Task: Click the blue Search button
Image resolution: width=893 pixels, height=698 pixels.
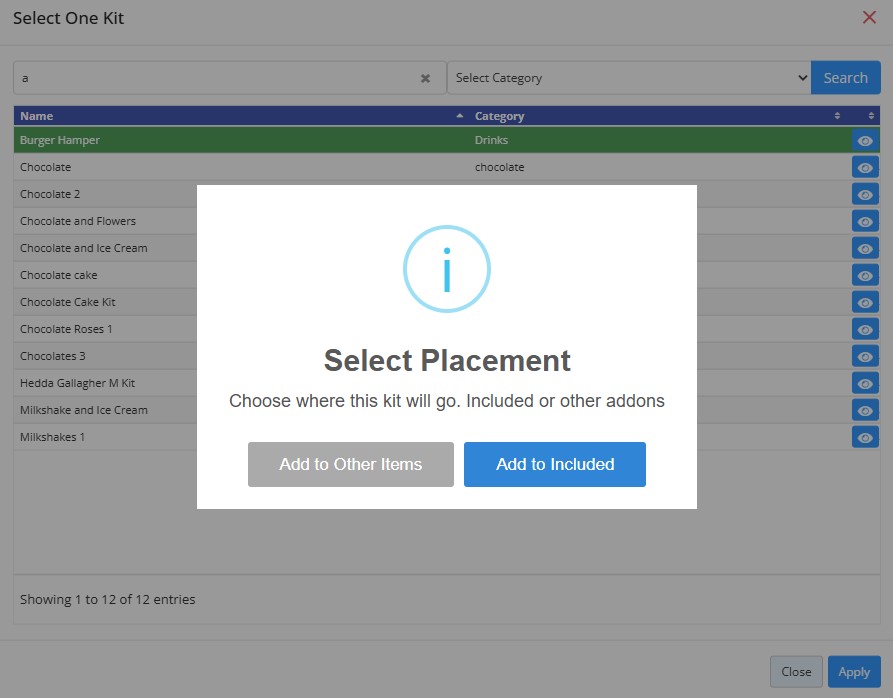Action: (846, 78)
